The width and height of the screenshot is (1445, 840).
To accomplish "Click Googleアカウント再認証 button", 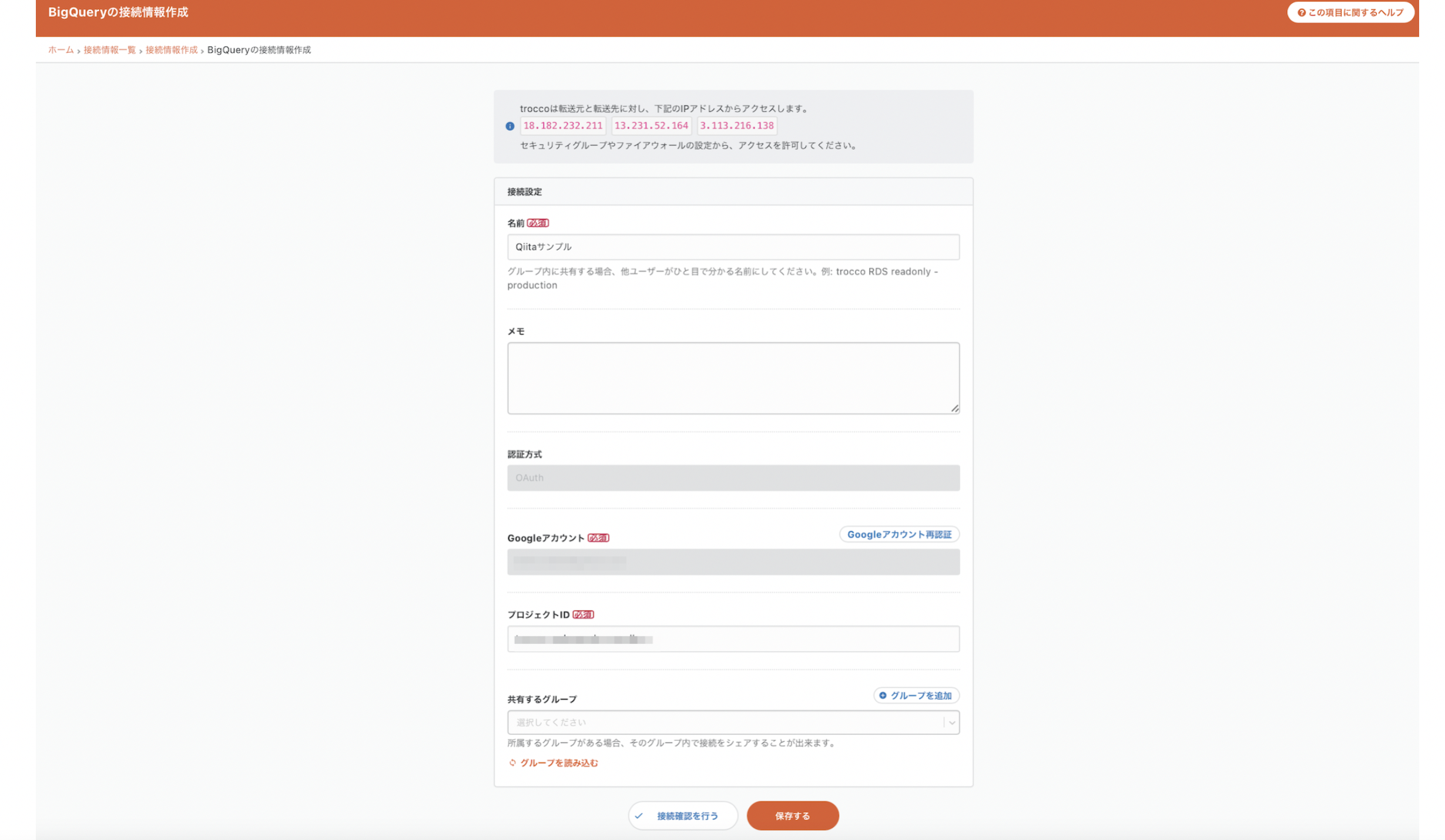I will click(898, 534).
